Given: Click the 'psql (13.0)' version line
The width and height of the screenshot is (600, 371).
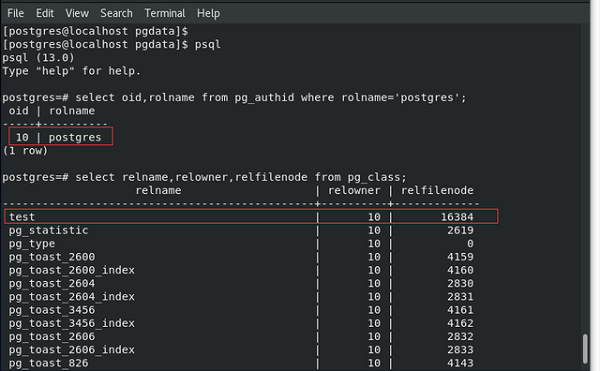Looking at the screenshot, I should pos(38,58).
